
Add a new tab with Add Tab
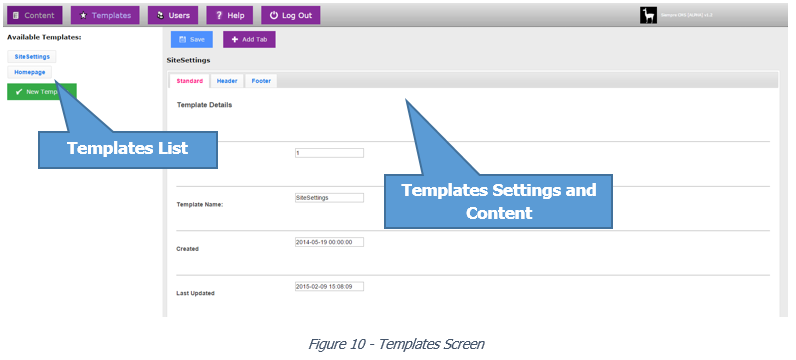coord(249,40)
